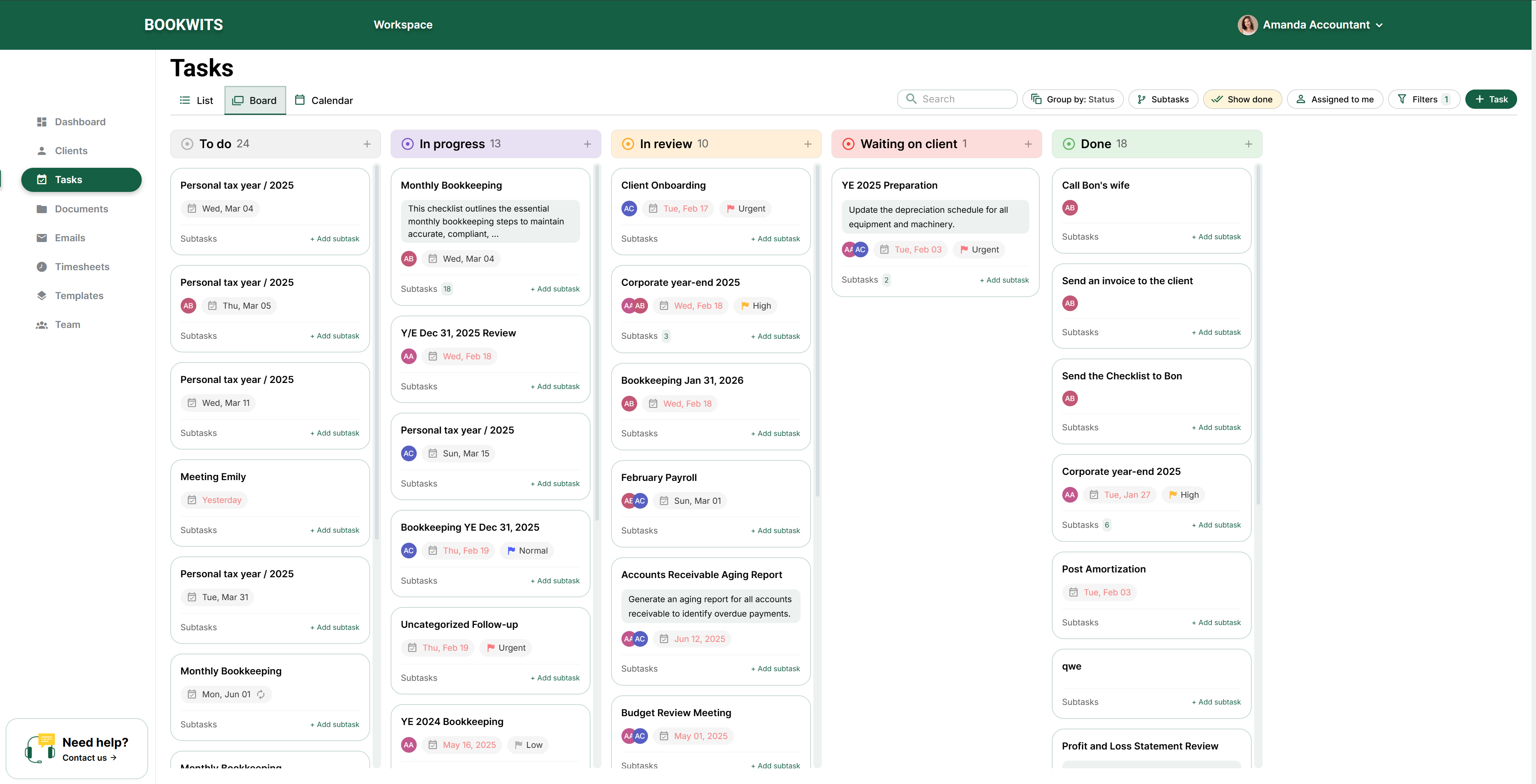This screenshot has width=1536, height=784.
Task: Add a task to In progress column
Action: tap(587, 144)
